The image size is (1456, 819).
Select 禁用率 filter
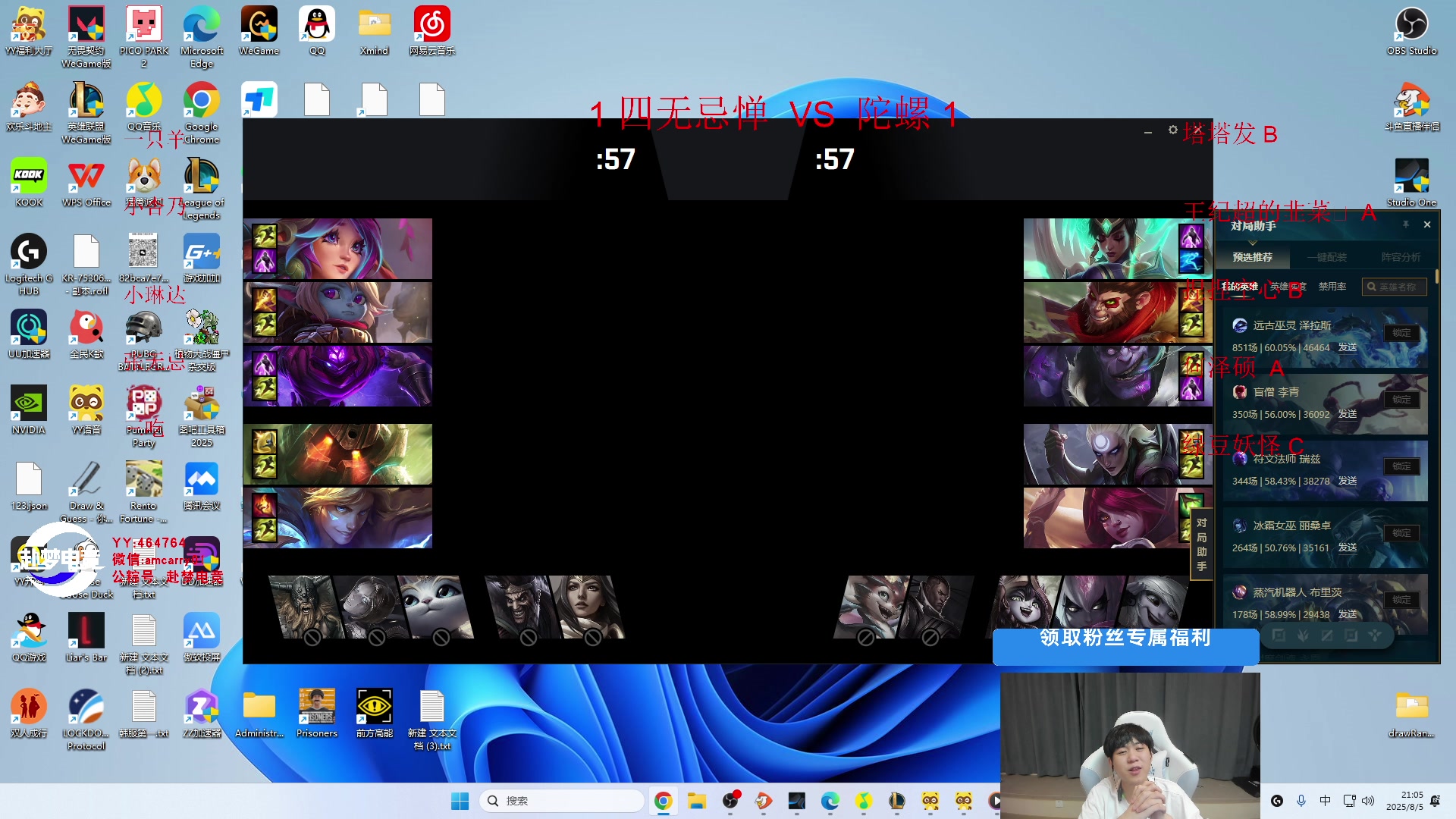[1332, 287]
